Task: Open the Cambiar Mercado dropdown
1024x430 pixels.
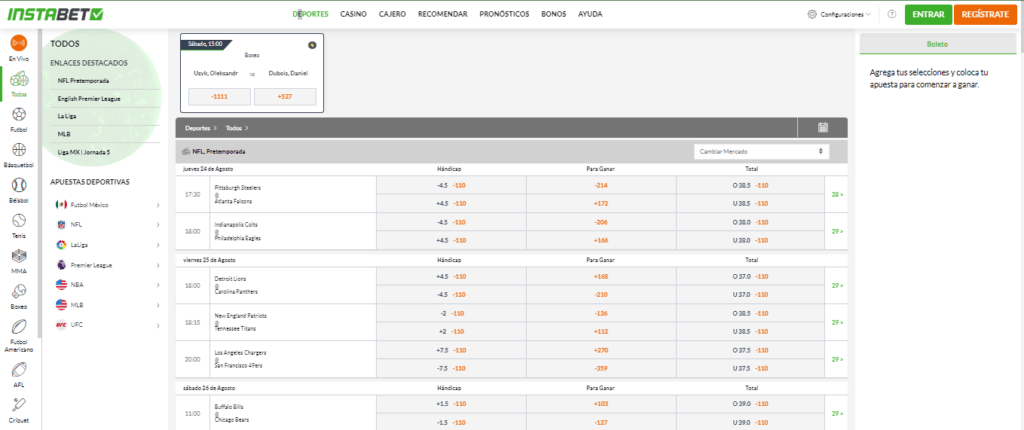Action: point(761,152)
